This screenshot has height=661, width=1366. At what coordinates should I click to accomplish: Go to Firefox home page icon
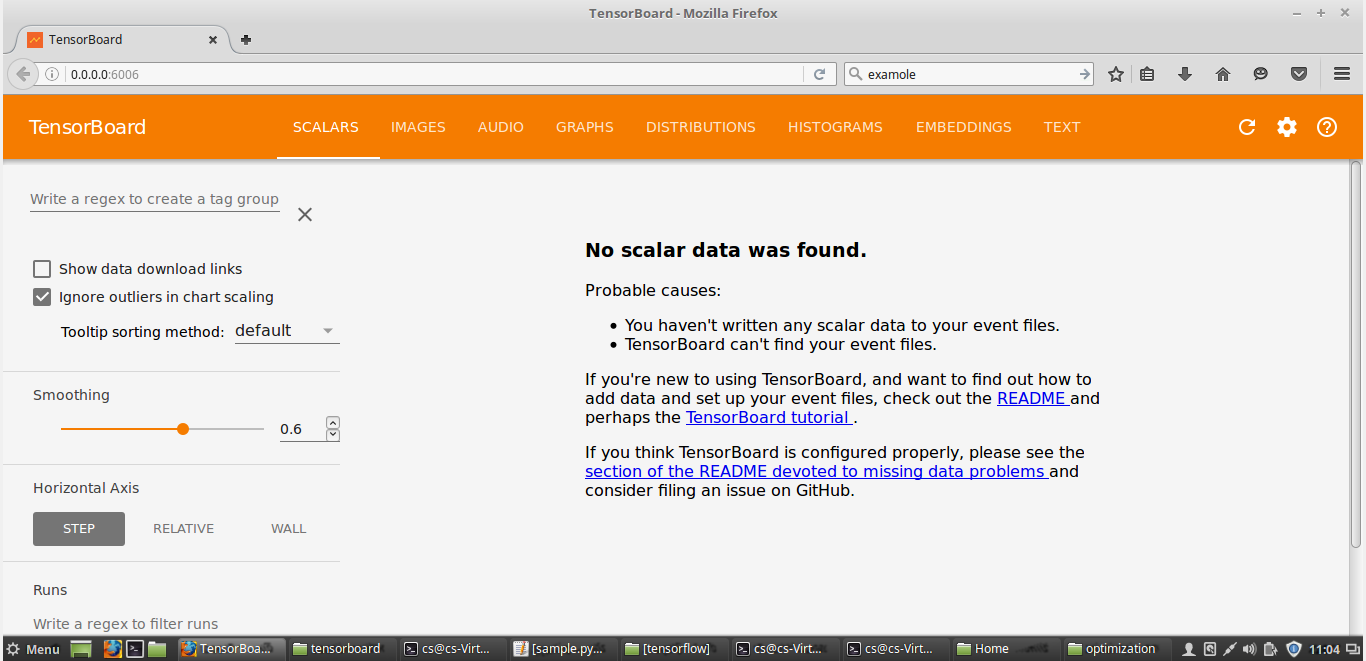pyautogui.click(x=1222, y=74)
